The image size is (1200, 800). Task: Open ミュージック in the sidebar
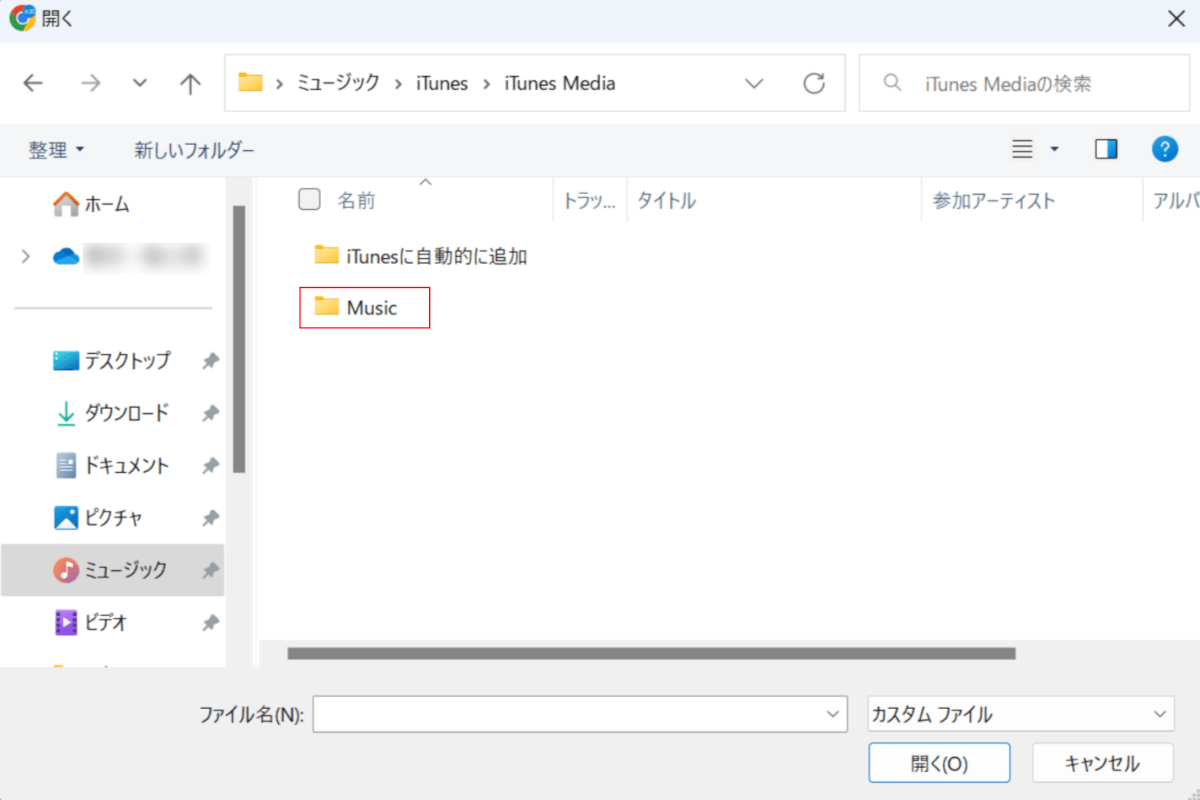point(112,570)
